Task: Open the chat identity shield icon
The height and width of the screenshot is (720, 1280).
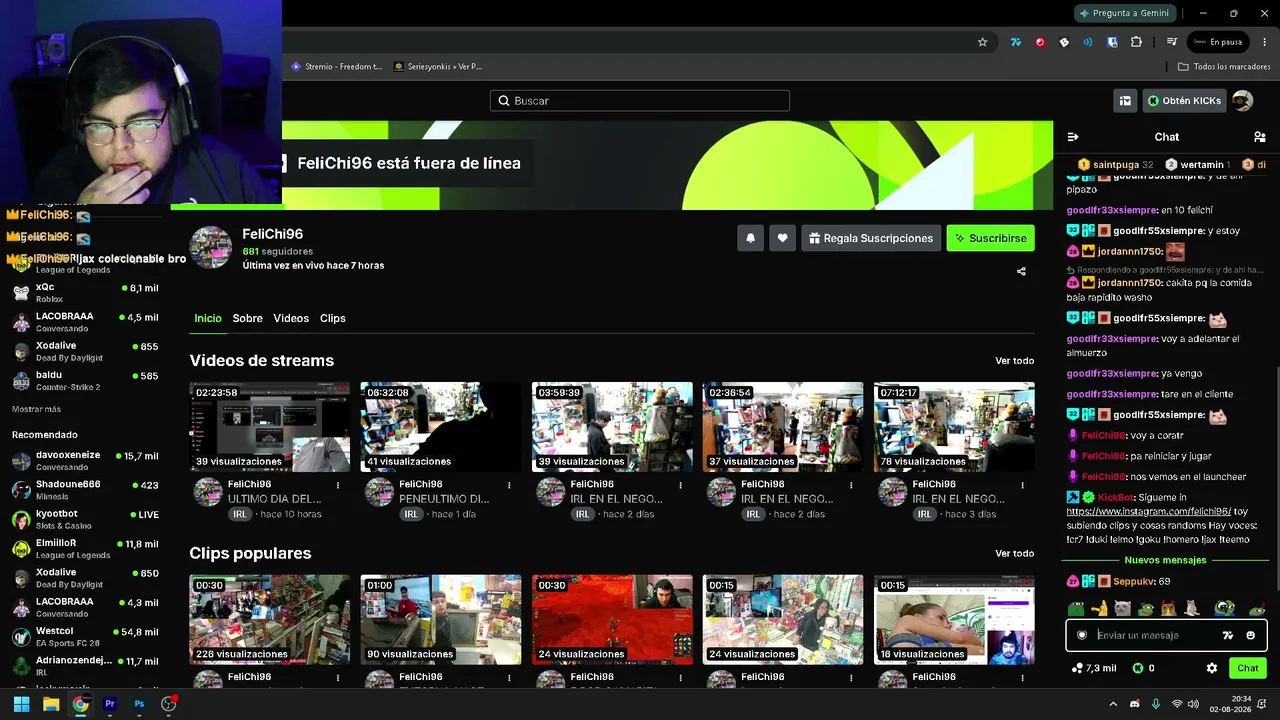Action: point(1082,635)
